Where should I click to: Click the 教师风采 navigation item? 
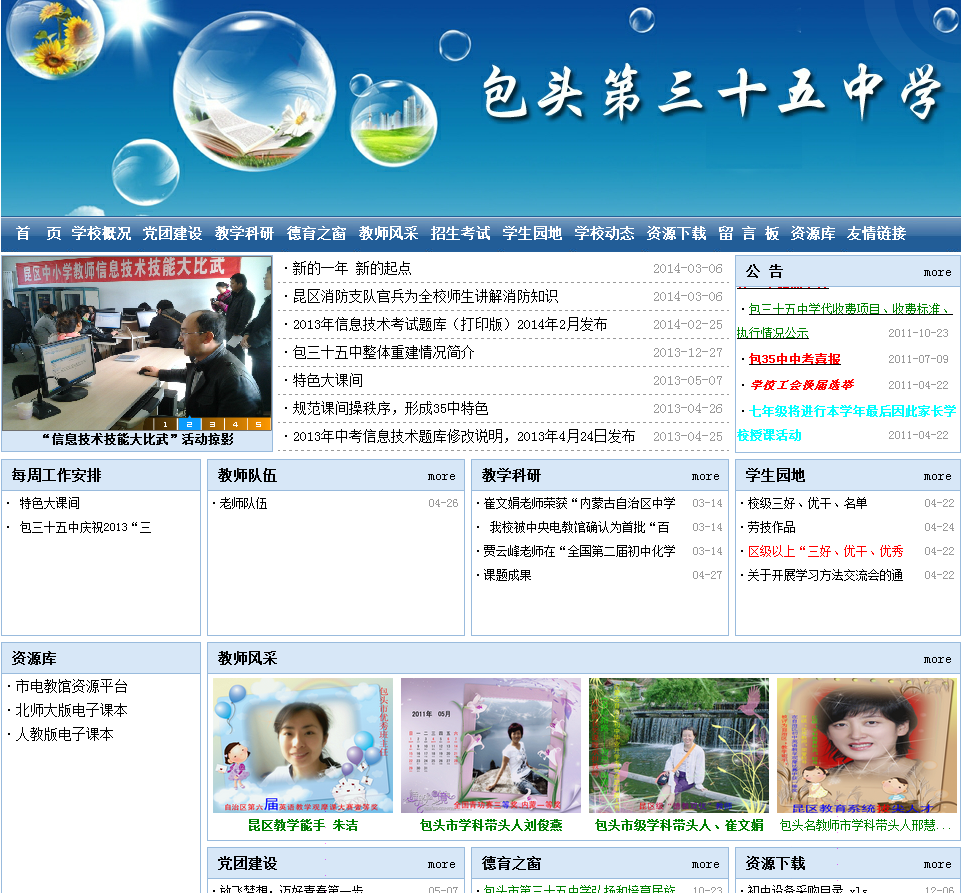pos(388,233)
